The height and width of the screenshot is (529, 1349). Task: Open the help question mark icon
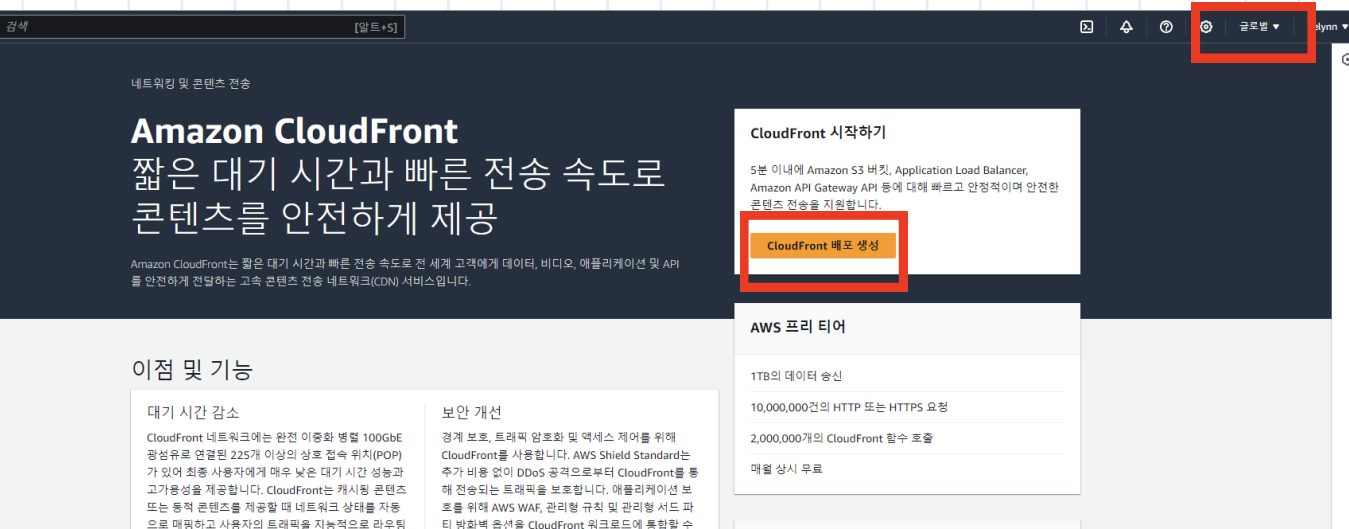tap(1166, 27)
